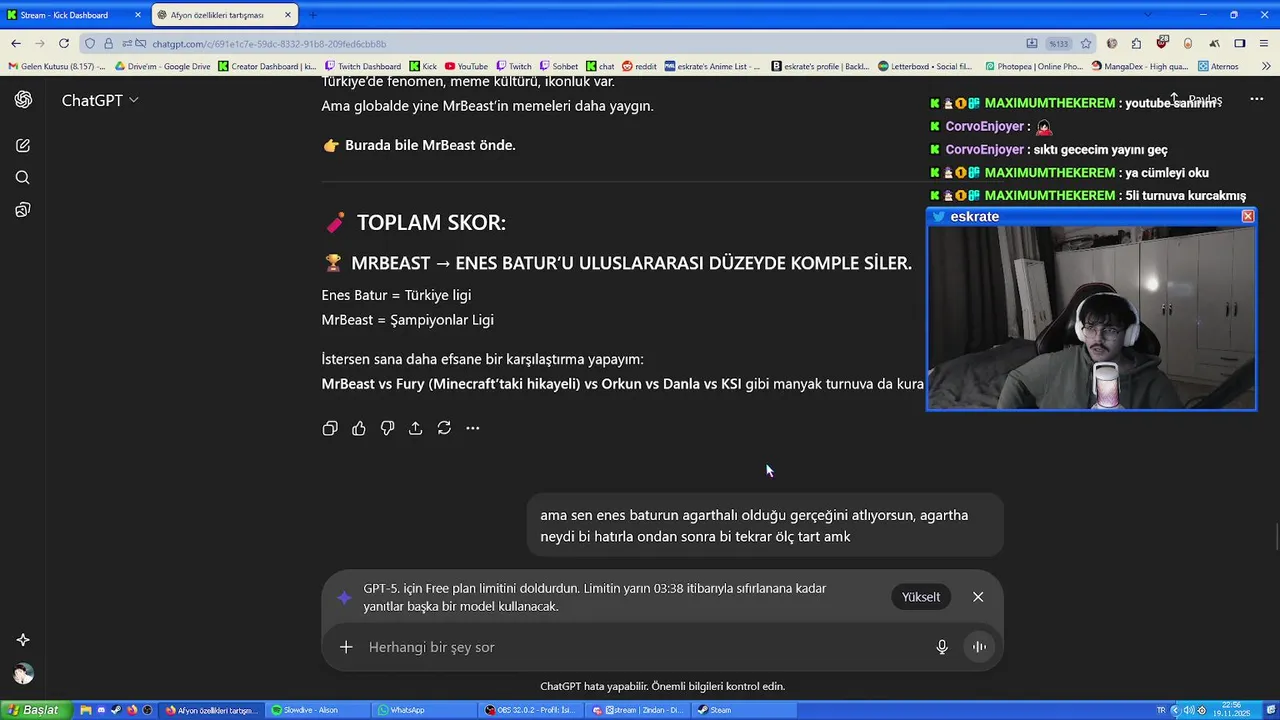1280x720 pixels.
Task: Copy the ChatGPT response
Action: pyautogui.click(x=330, y=428)
